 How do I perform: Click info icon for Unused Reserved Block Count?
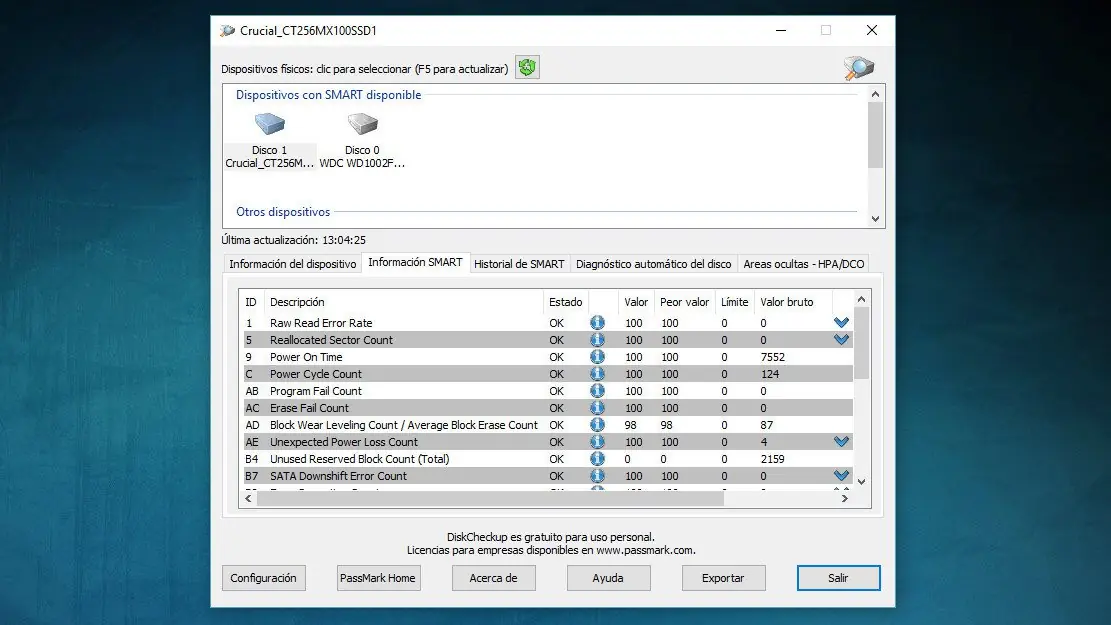(x=597, y=459)
